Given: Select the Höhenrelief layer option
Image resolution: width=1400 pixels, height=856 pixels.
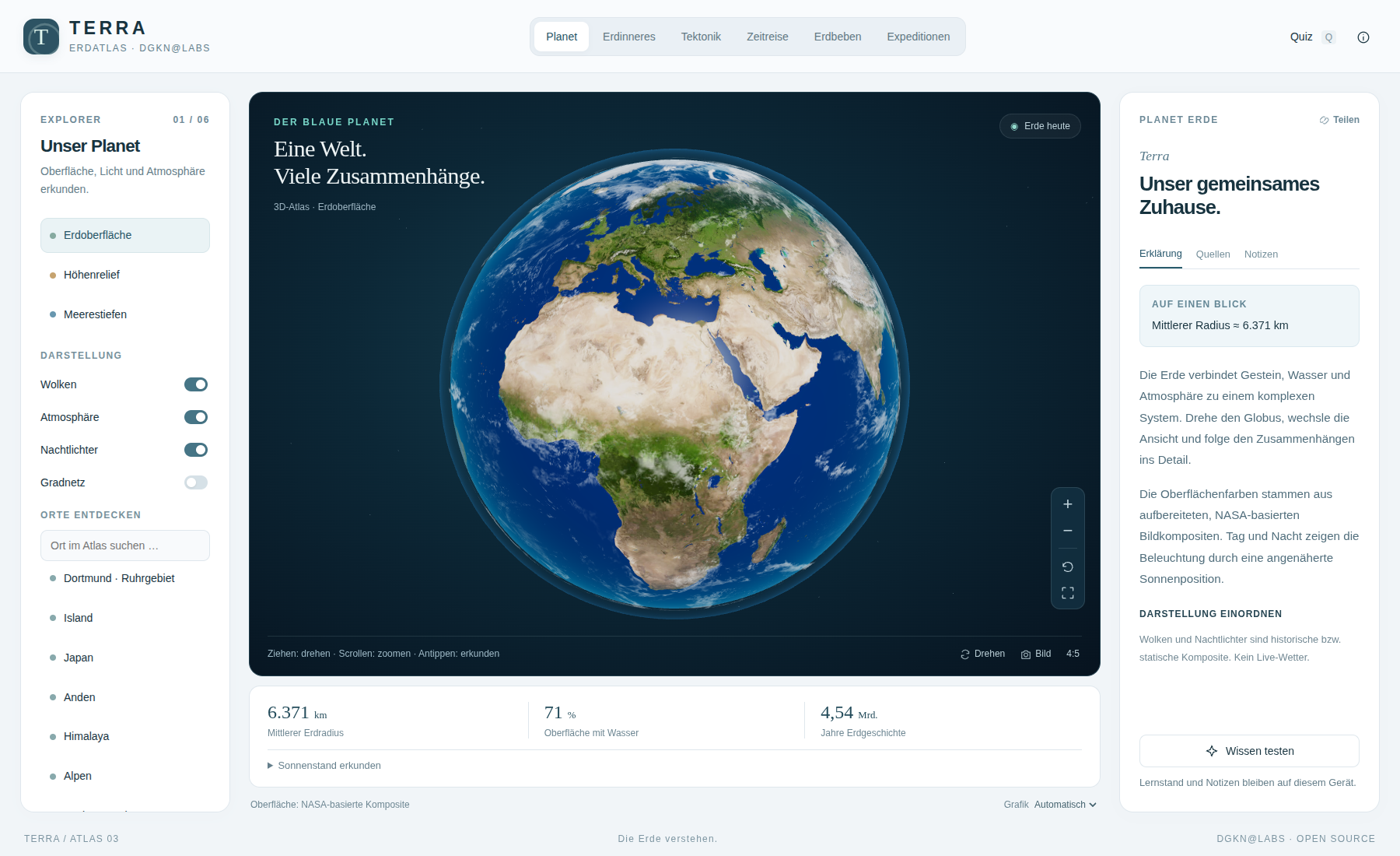Looking at the screenshot, I should [x=125, y=275].
